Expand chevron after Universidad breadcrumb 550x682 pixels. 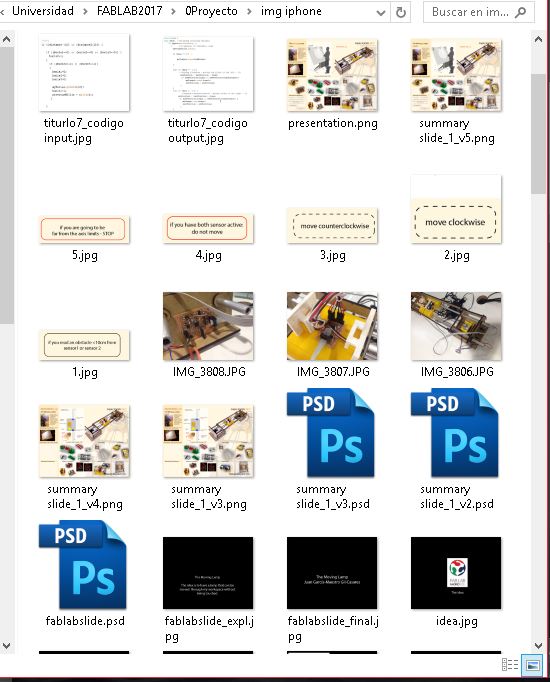click(85, 12)
